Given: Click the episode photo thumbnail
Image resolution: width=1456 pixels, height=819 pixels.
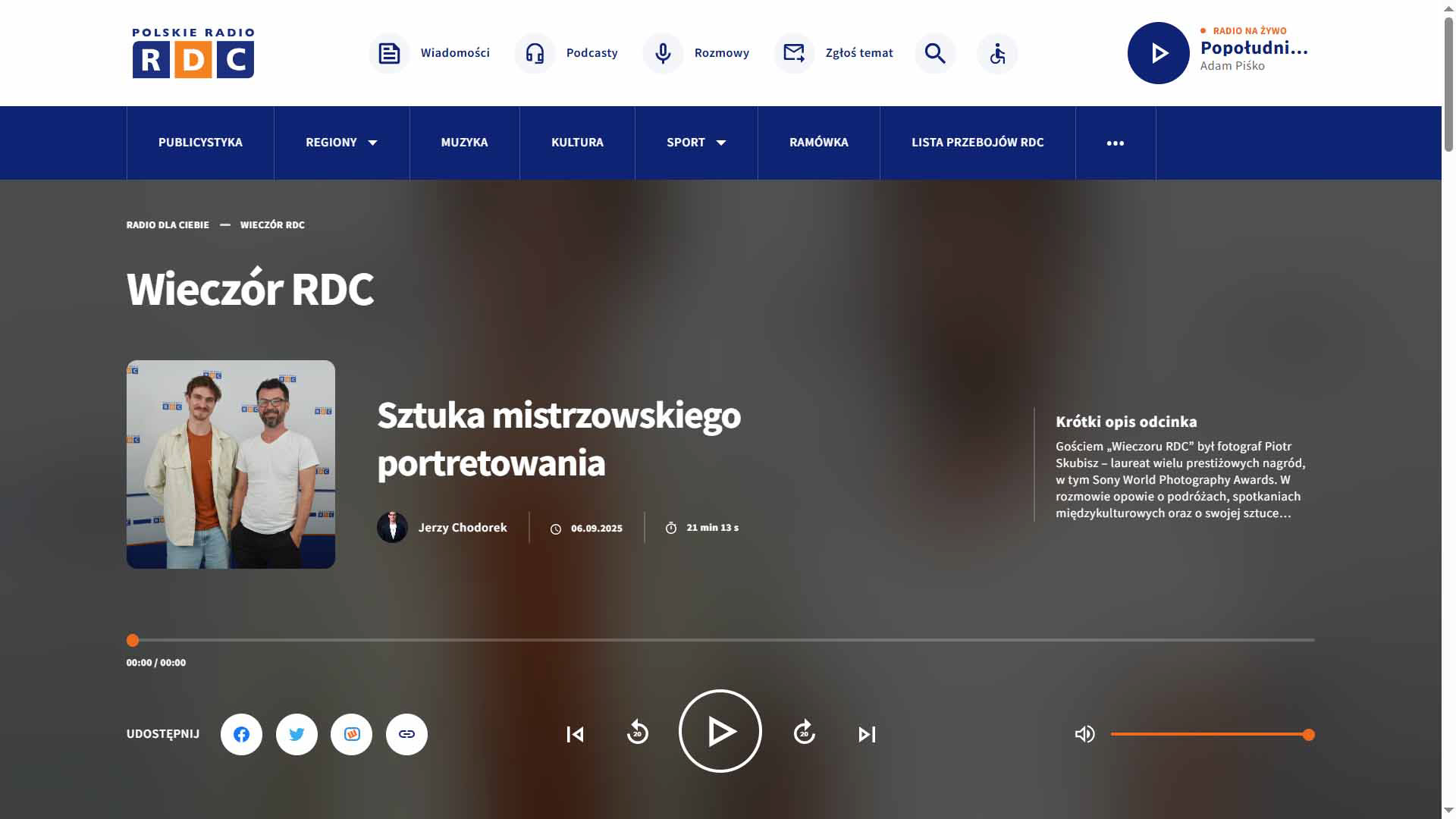Looking at the screenshot, I should tap(231, 463).
